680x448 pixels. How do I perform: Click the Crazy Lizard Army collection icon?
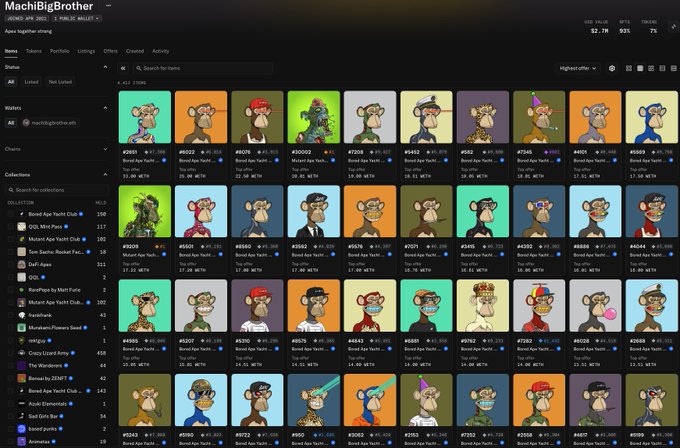click(22, 353)
